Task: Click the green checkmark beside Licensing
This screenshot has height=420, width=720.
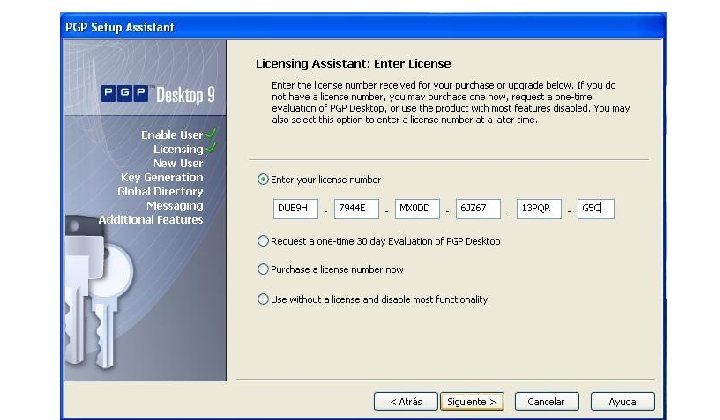Action: tap(211, 148)
